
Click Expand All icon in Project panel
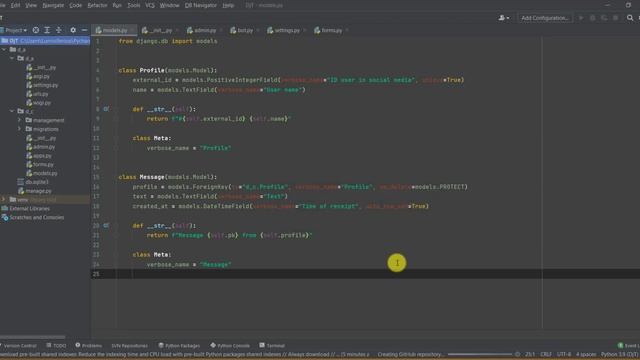[47, 30]
